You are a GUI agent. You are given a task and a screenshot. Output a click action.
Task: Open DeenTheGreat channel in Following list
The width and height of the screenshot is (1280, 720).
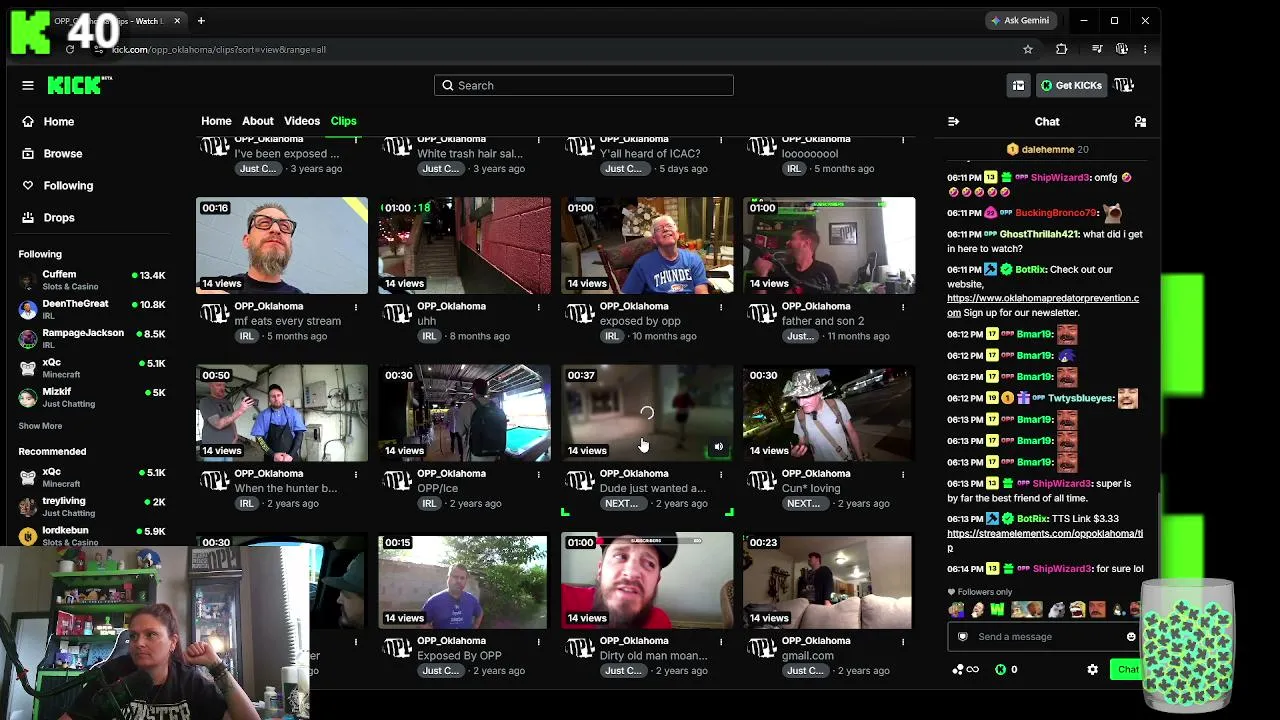click(92, 309)
